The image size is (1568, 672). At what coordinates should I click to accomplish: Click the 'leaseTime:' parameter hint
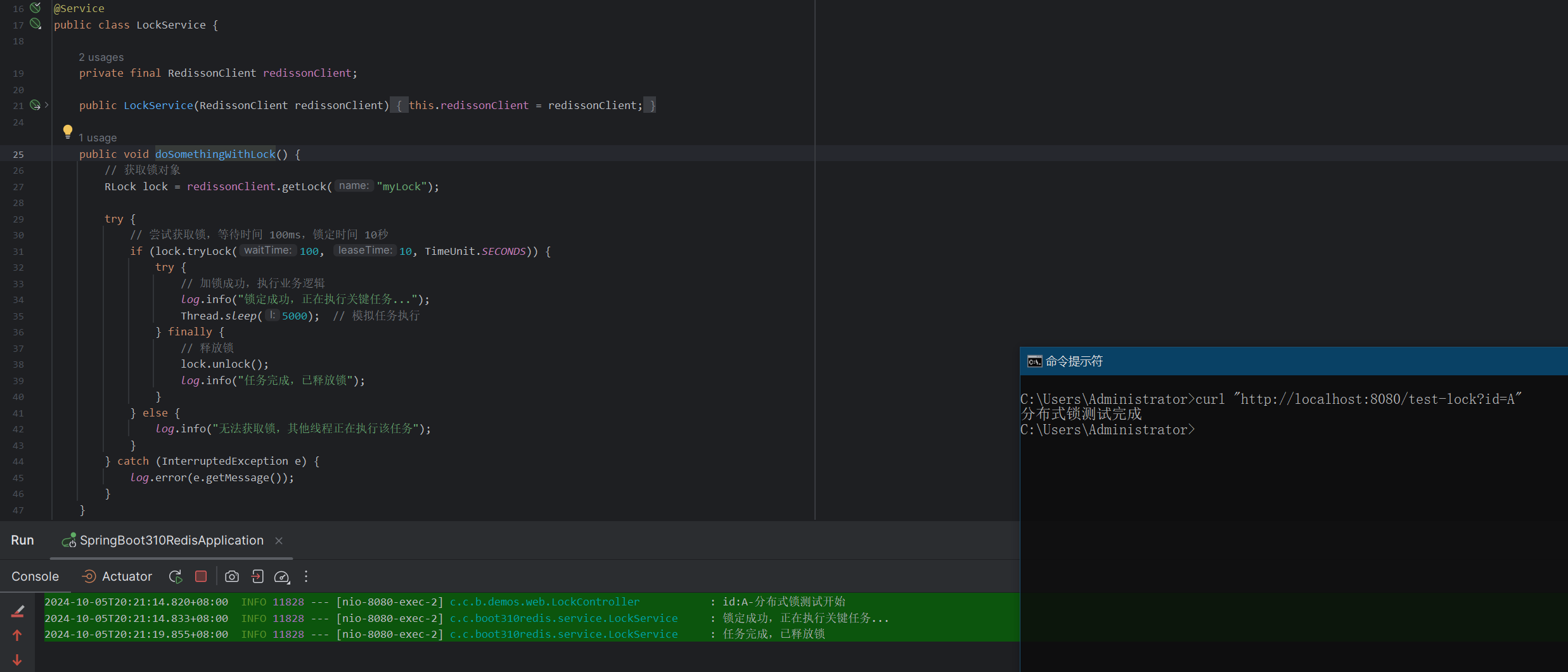click(x=365, y=250)
